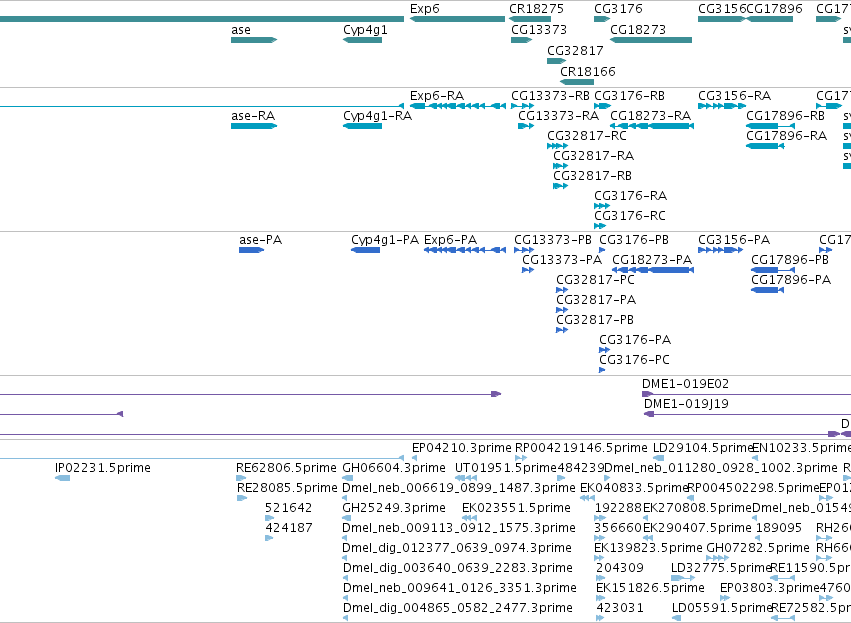Select the CG17896-PA protein label
Screen dimensions: 851x623
point(791,280)
